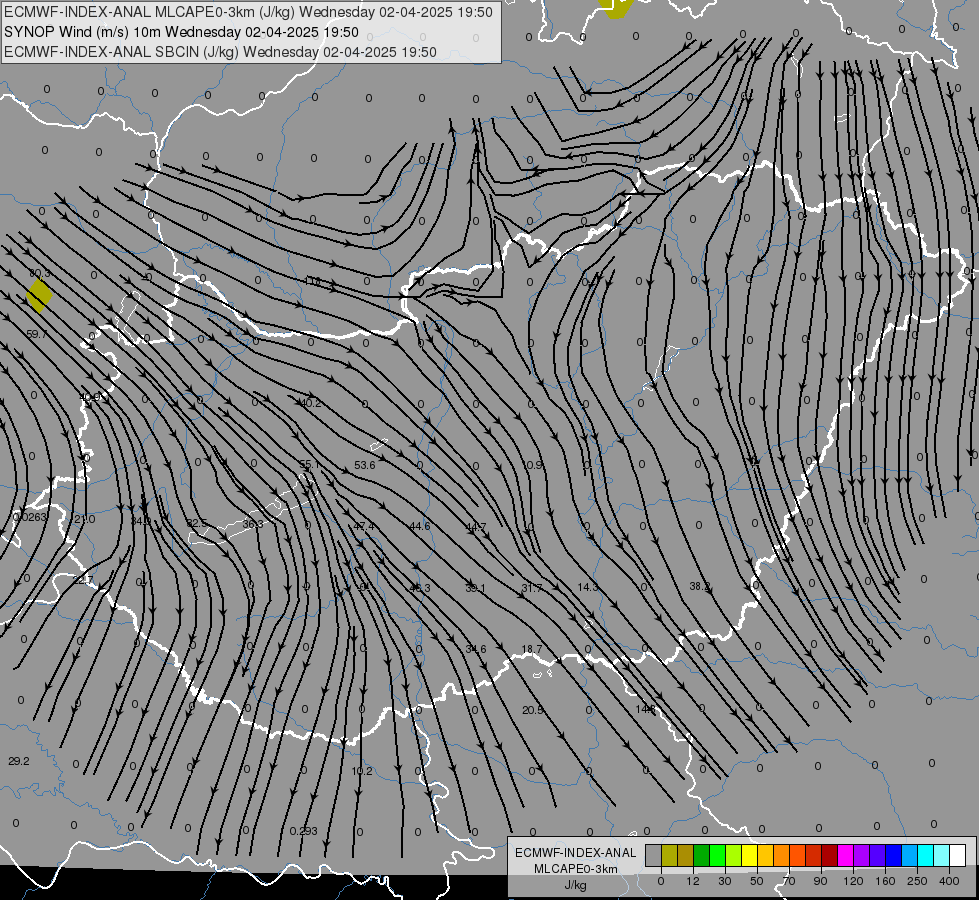Viewport: 979px width, 900px height.
Task: Click the MLCAPE0-3km title line at top
Action: click(x=248, y=12)
